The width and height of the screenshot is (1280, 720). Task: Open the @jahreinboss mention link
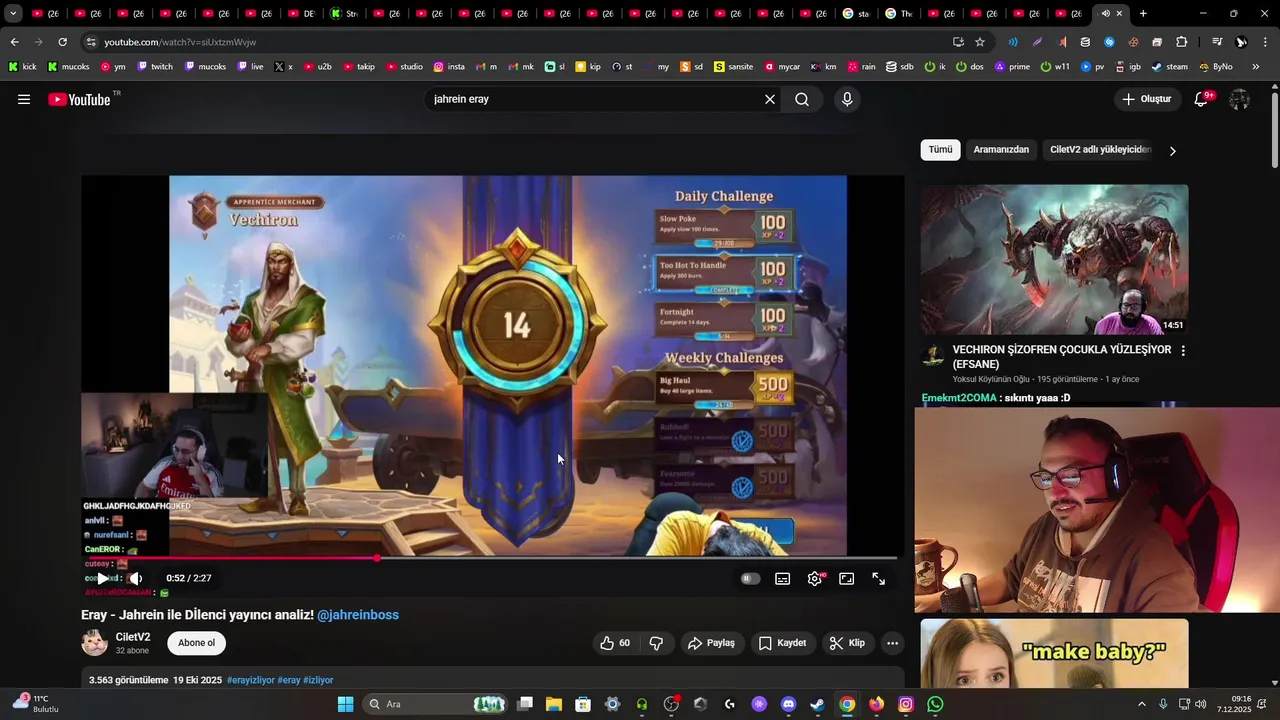[358, 615]
